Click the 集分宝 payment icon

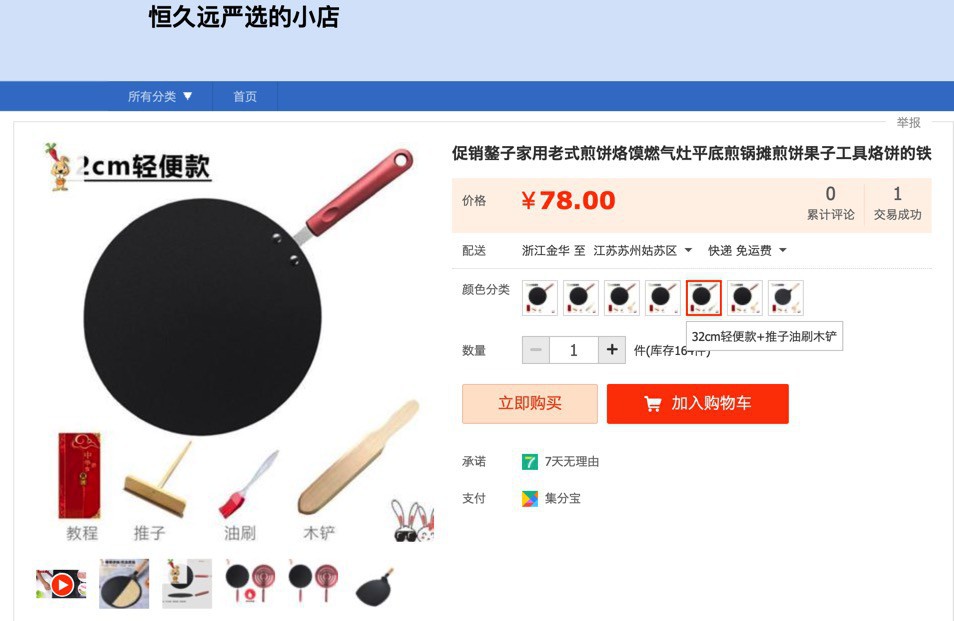click(x=529, y=499)
